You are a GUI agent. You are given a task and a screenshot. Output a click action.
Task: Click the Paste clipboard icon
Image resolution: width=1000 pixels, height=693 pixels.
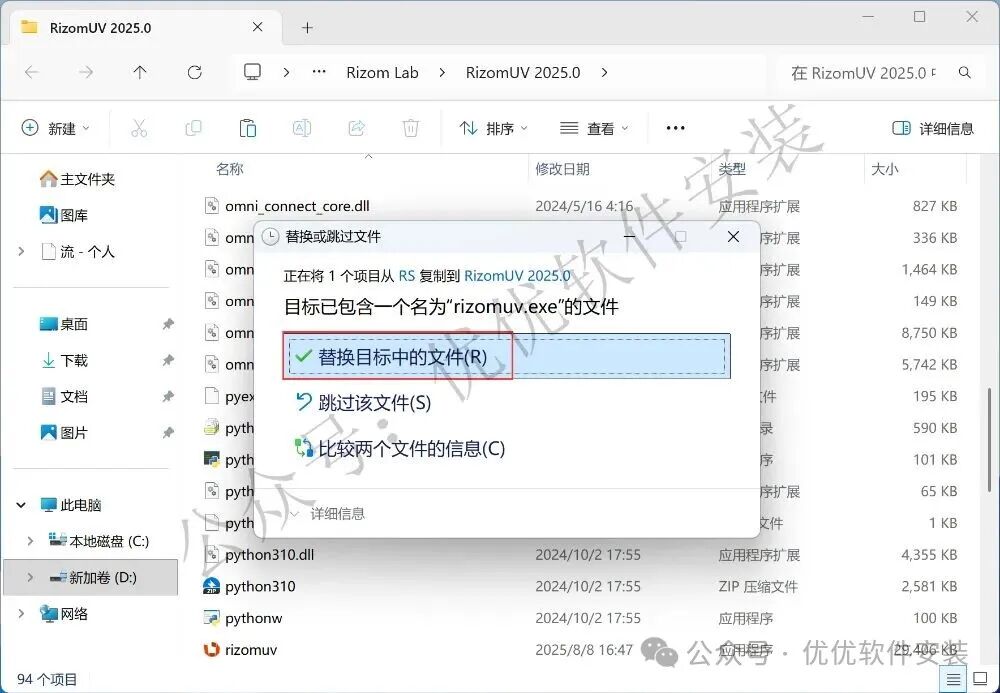247,128
